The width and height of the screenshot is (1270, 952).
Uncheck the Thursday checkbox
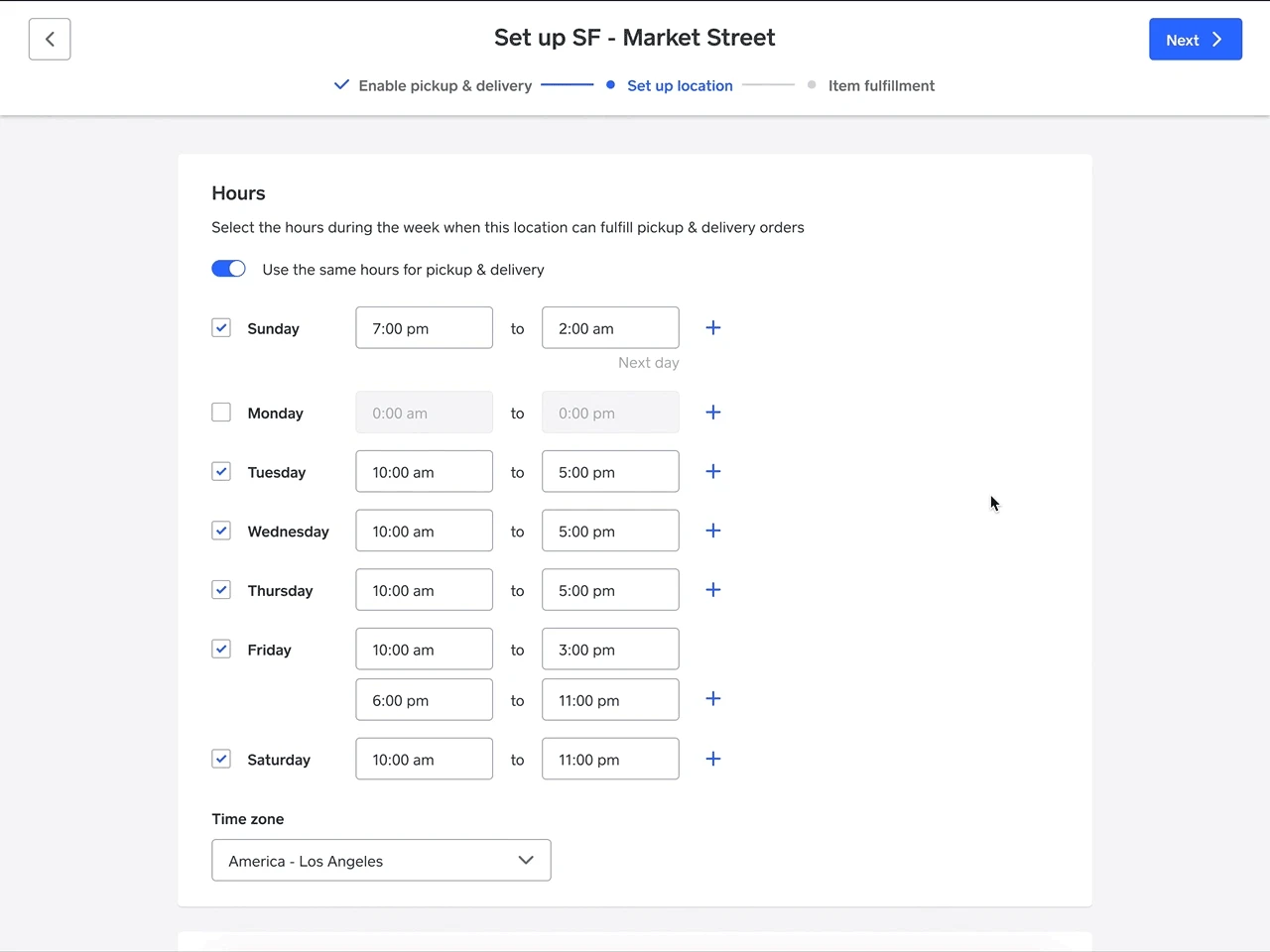[221, 590]
